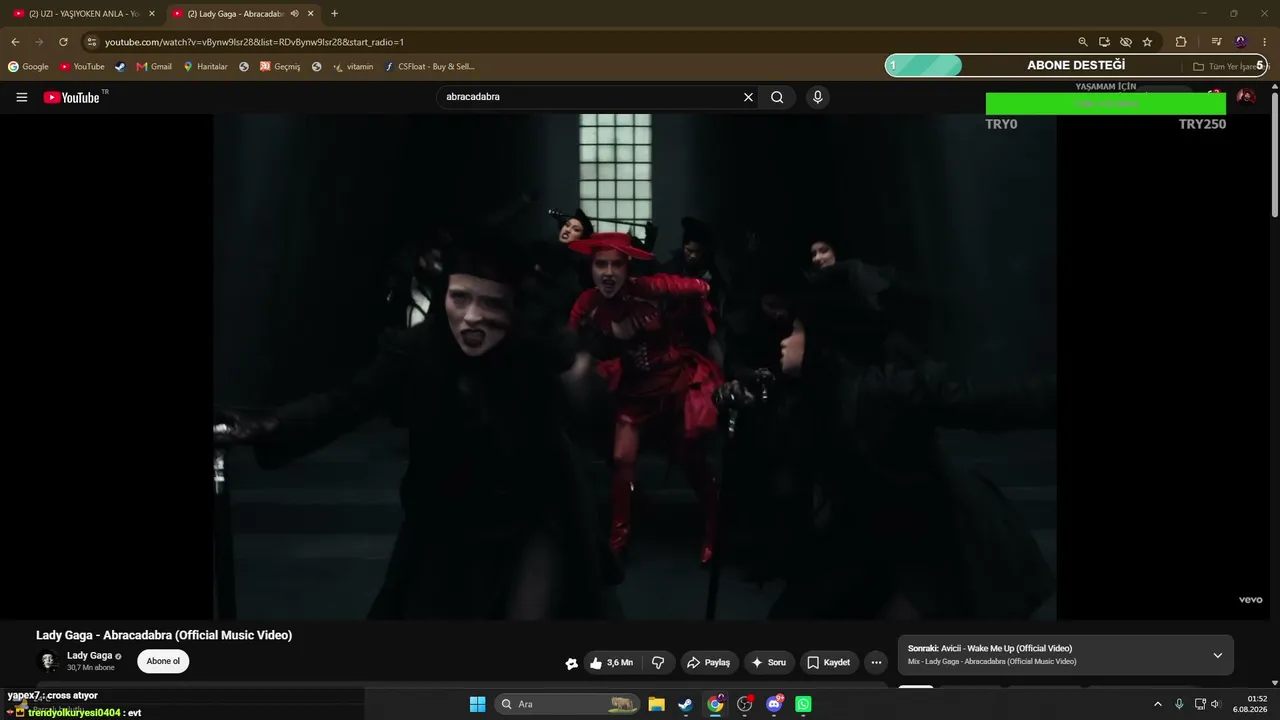
Task: Open the Chrome three-dot menu
Action: click(1265, 42)
